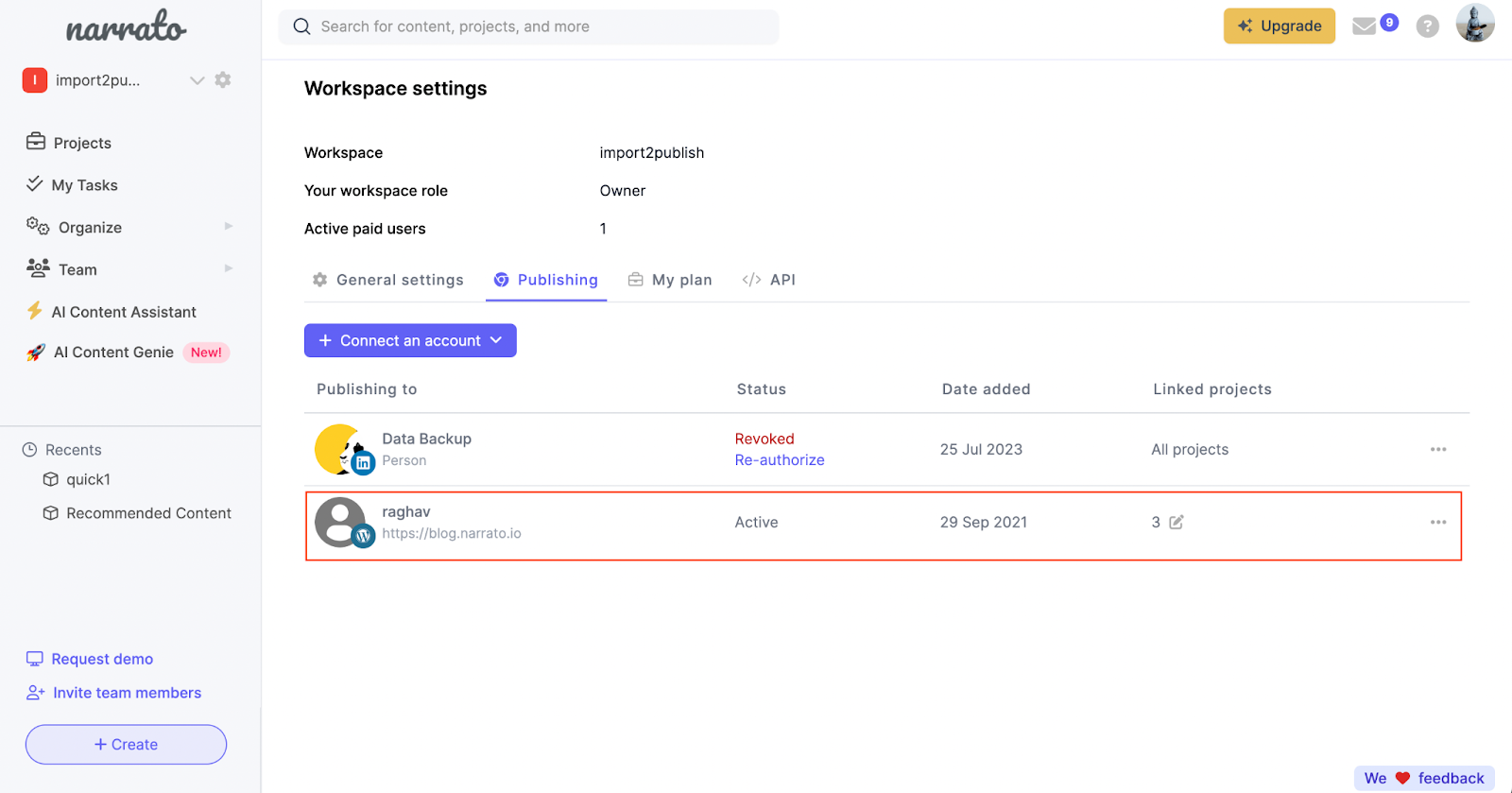
Task: Expand the Team submenu arrow
Action: (229, 268)
